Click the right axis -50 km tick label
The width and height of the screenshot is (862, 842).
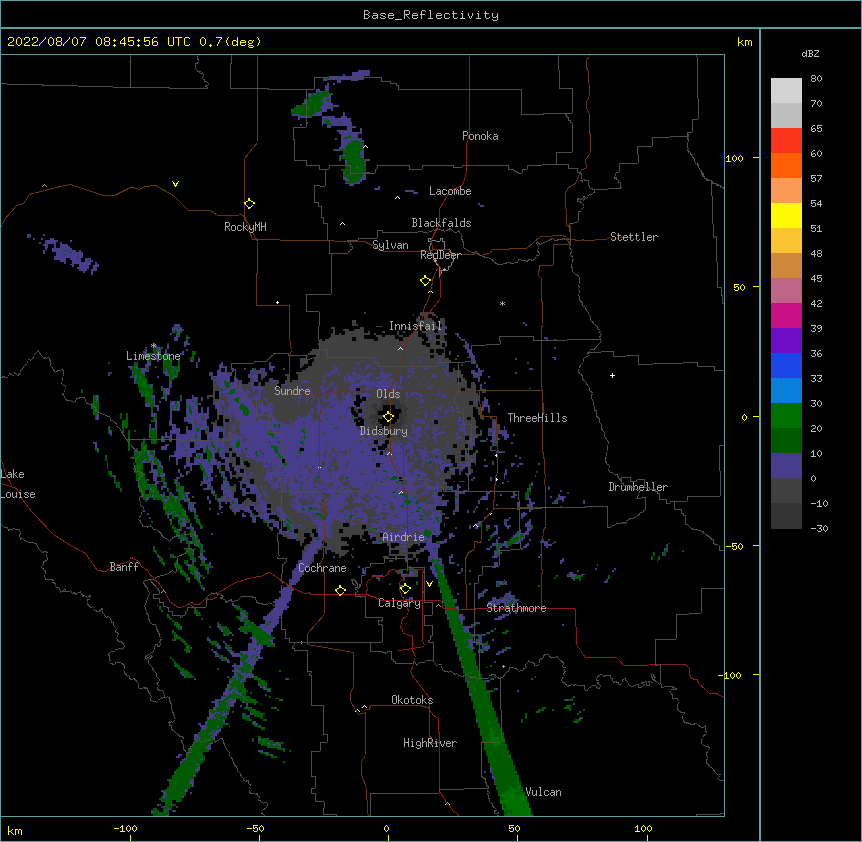point(734,546)
